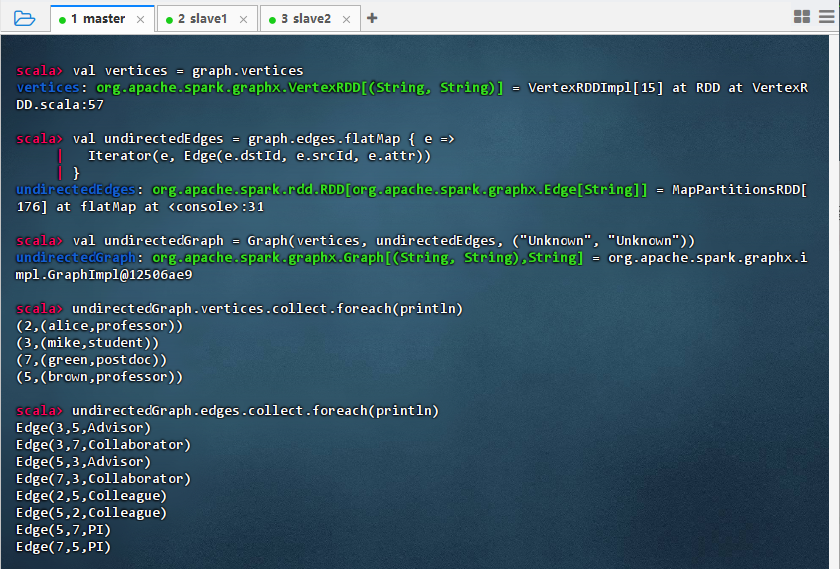
Task: Close the master tab
Action: [x=140, y=19]
